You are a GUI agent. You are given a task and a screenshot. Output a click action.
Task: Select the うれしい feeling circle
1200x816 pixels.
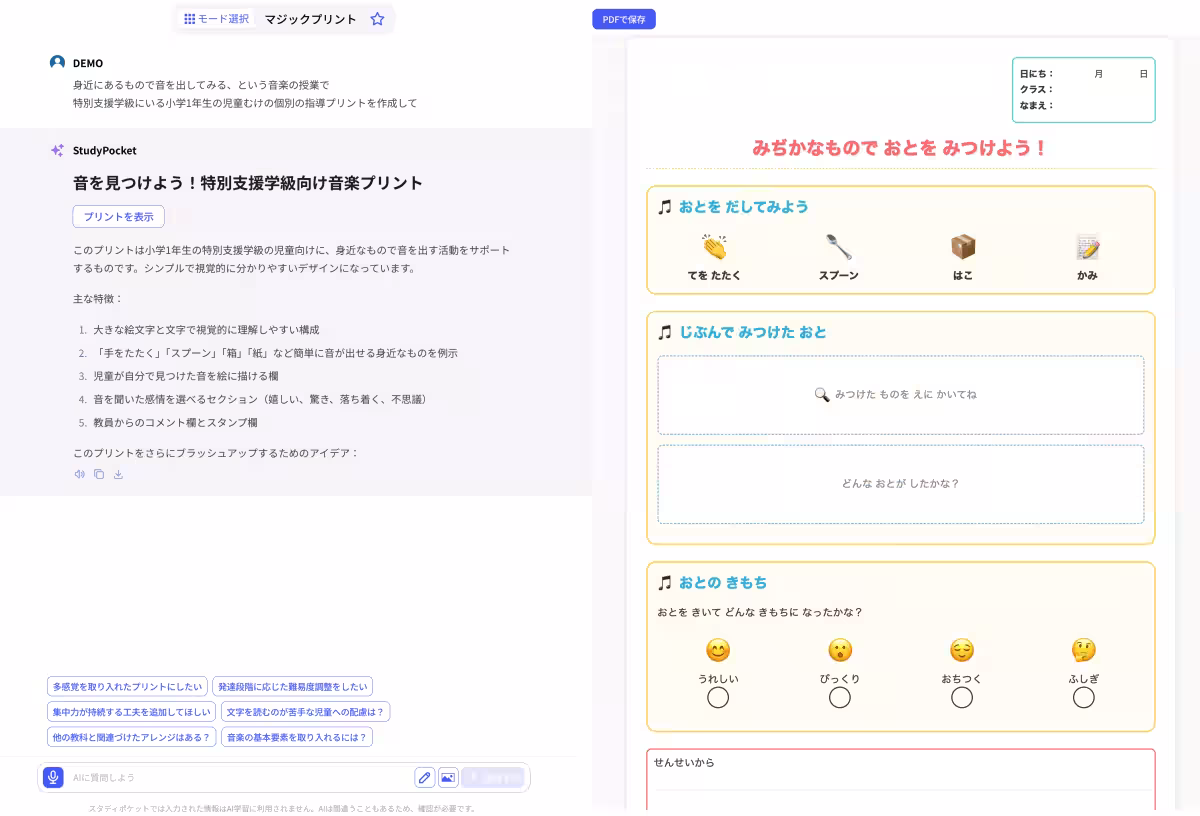coord(718,697)
